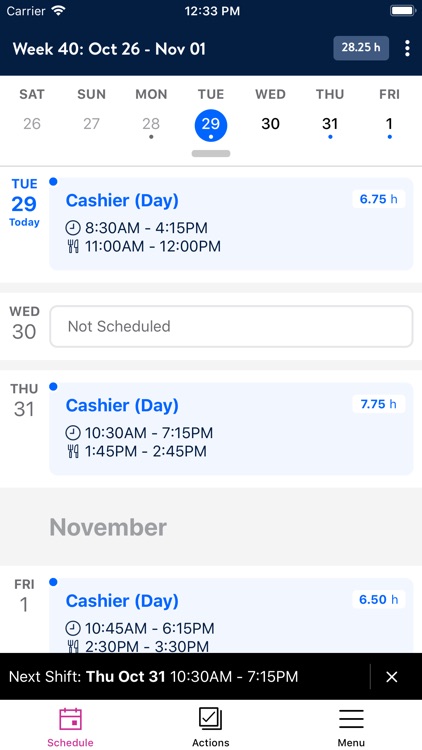The width and height of the screenshot is (422, 750).
Task: Click the clock icon on Thursday's shift
Action: [73, 433]
